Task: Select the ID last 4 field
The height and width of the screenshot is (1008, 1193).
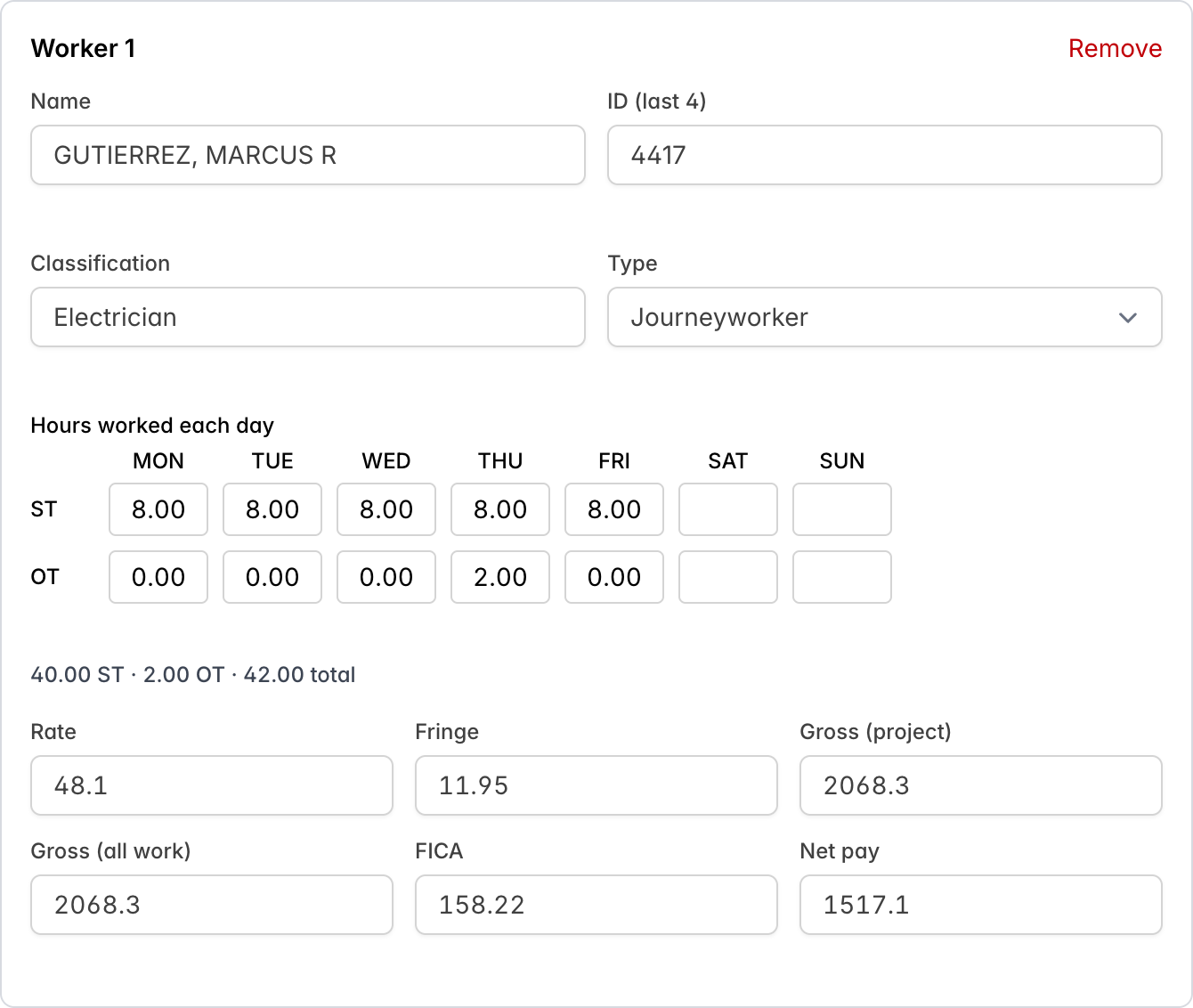Action: click(885, 155)
